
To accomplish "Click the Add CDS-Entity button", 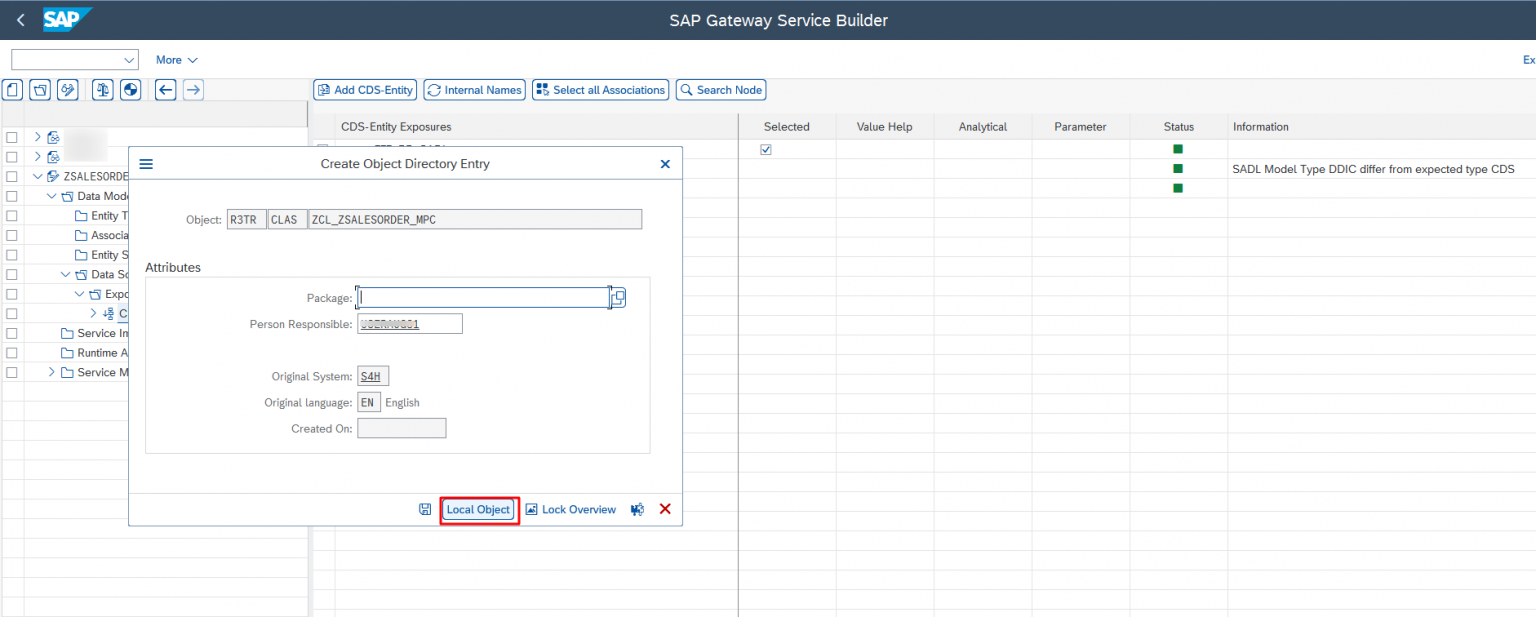I will point(364,89).
